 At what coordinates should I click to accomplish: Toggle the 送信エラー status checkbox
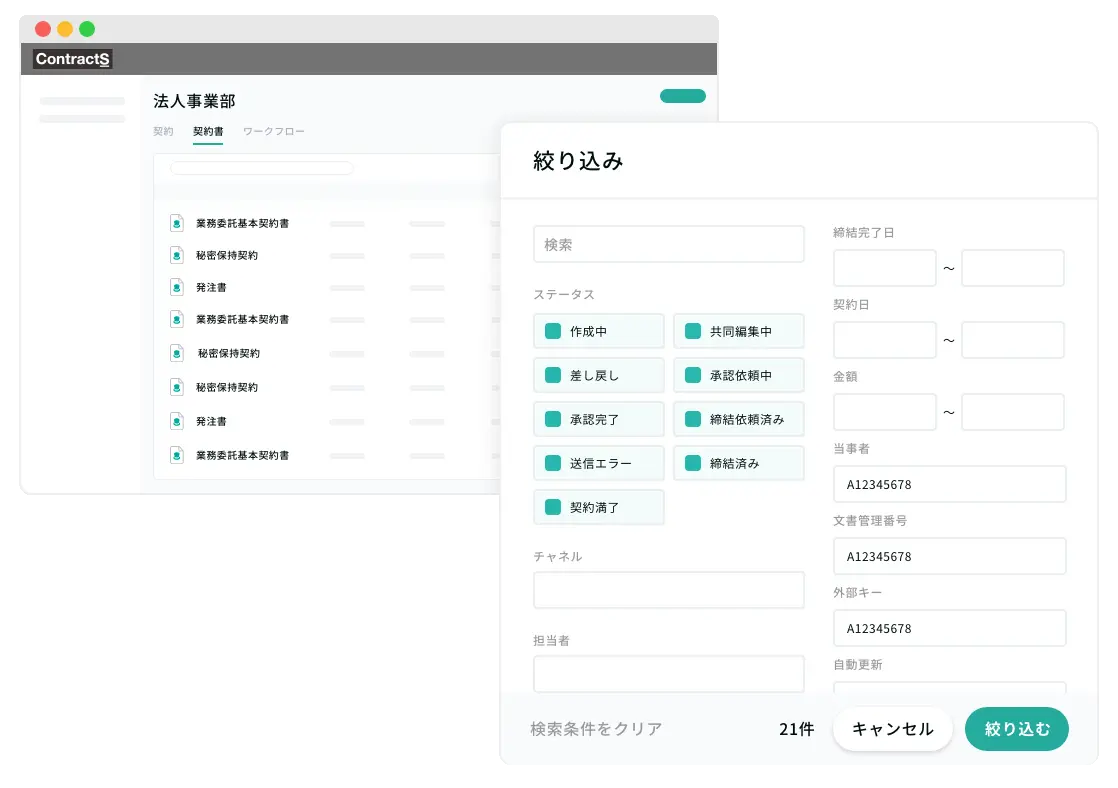(553, 463)
